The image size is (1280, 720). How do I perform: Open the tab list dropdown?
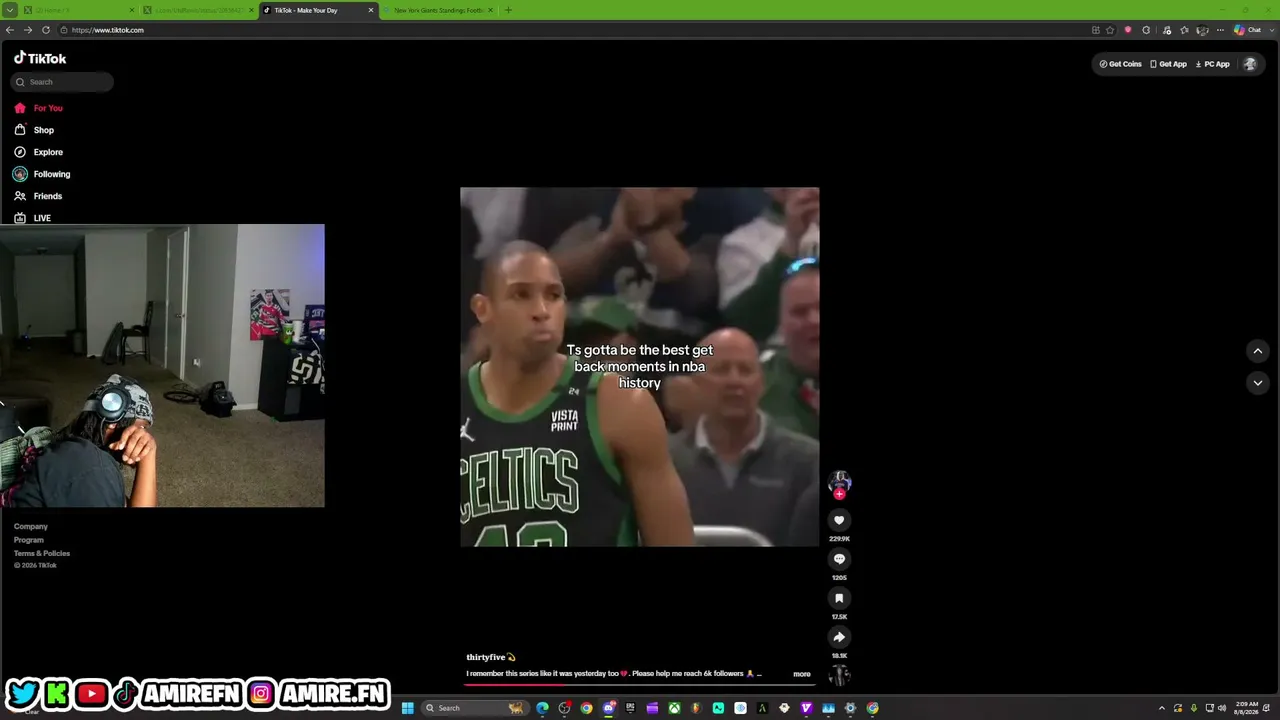[9, 10]
